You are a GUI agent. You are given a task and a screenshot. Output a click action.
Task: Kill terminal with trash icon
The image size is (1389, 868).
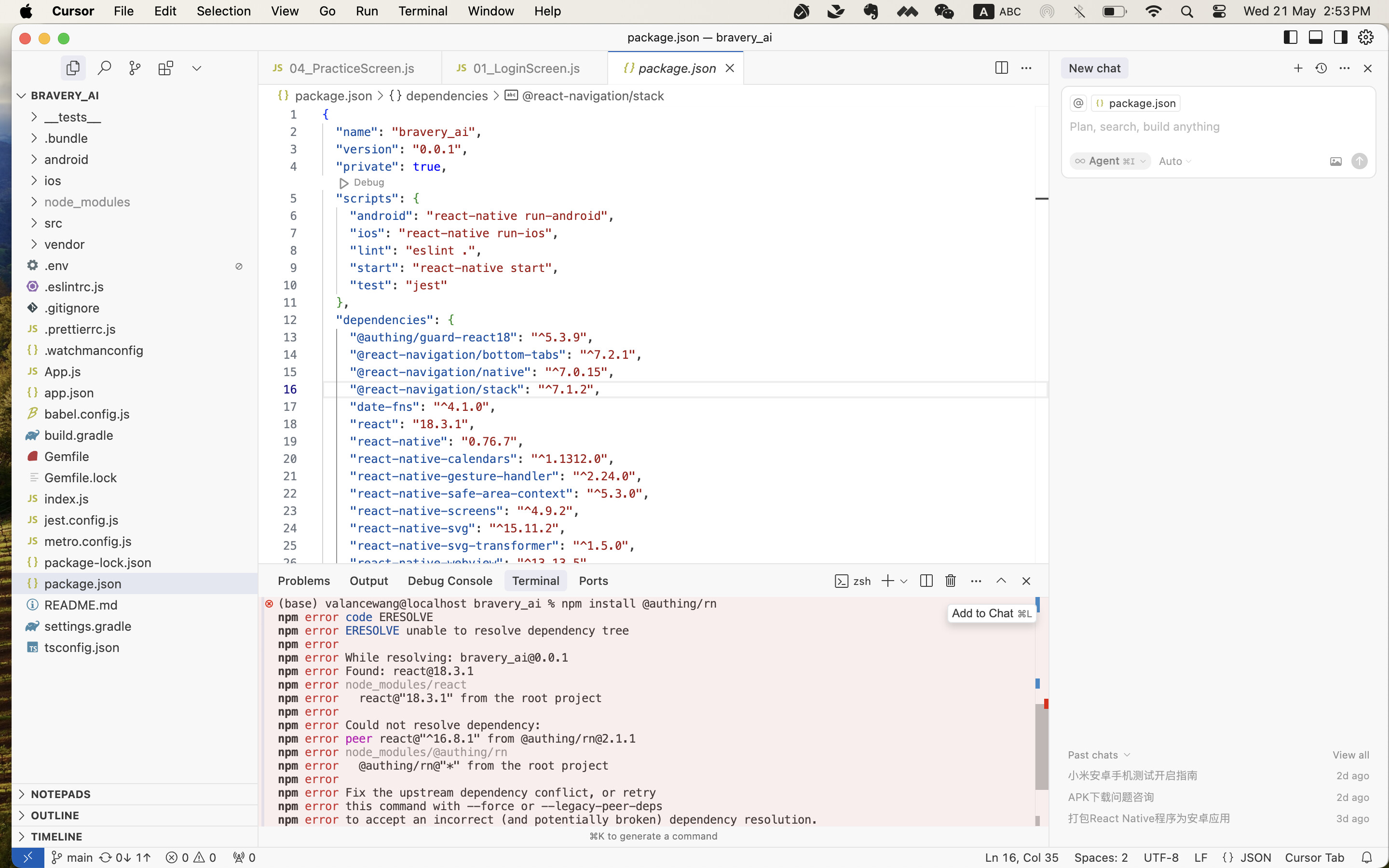point(951,581)
